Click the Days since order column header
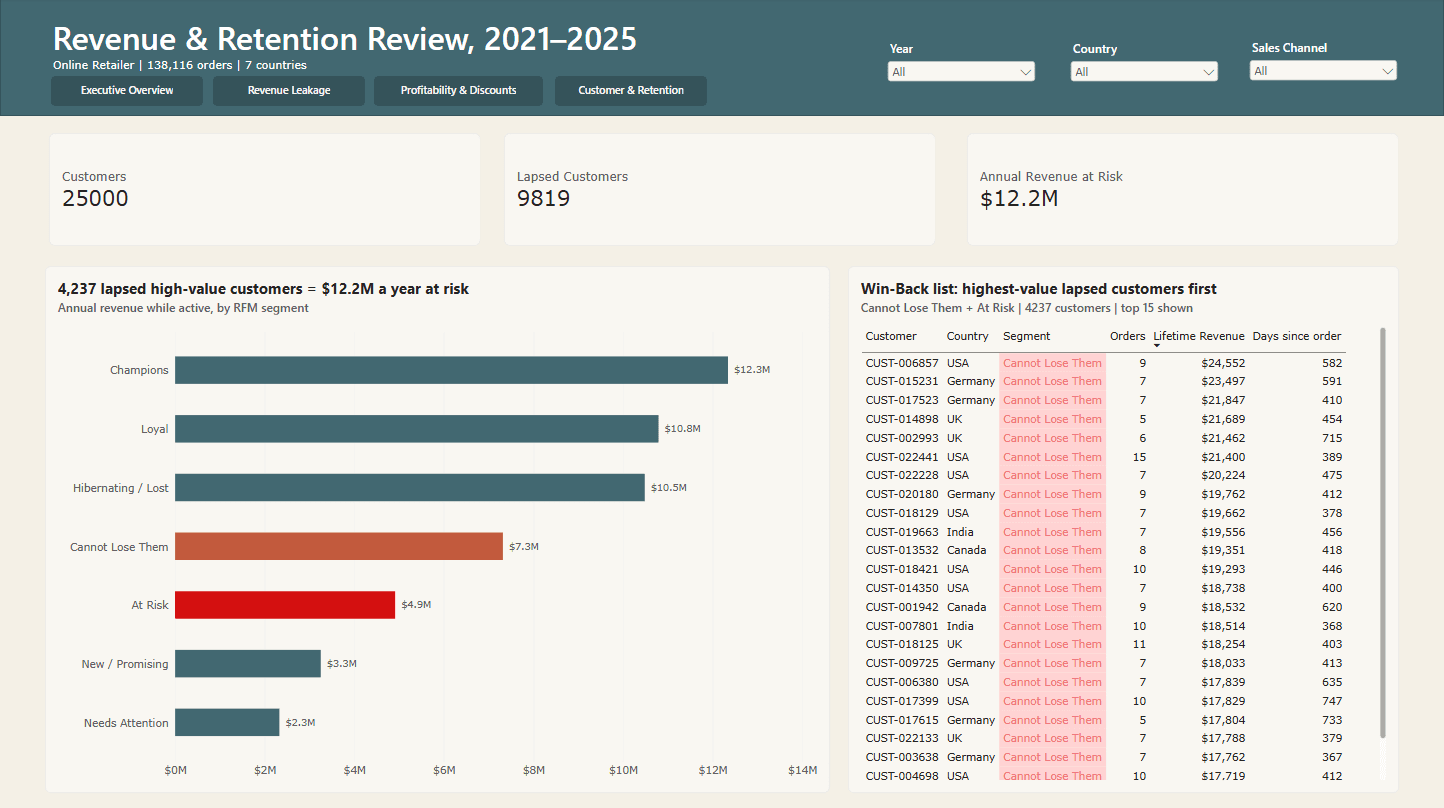The width and height of the screenshot is (1444, 808). pyautogui.click(x=1297, y=337)
